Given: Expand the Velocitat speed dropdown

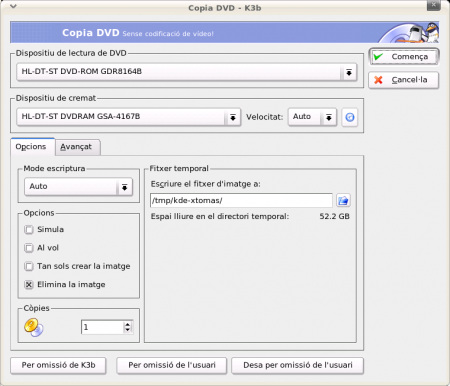Looking at the screenshot, I should [x=312, y=117].
